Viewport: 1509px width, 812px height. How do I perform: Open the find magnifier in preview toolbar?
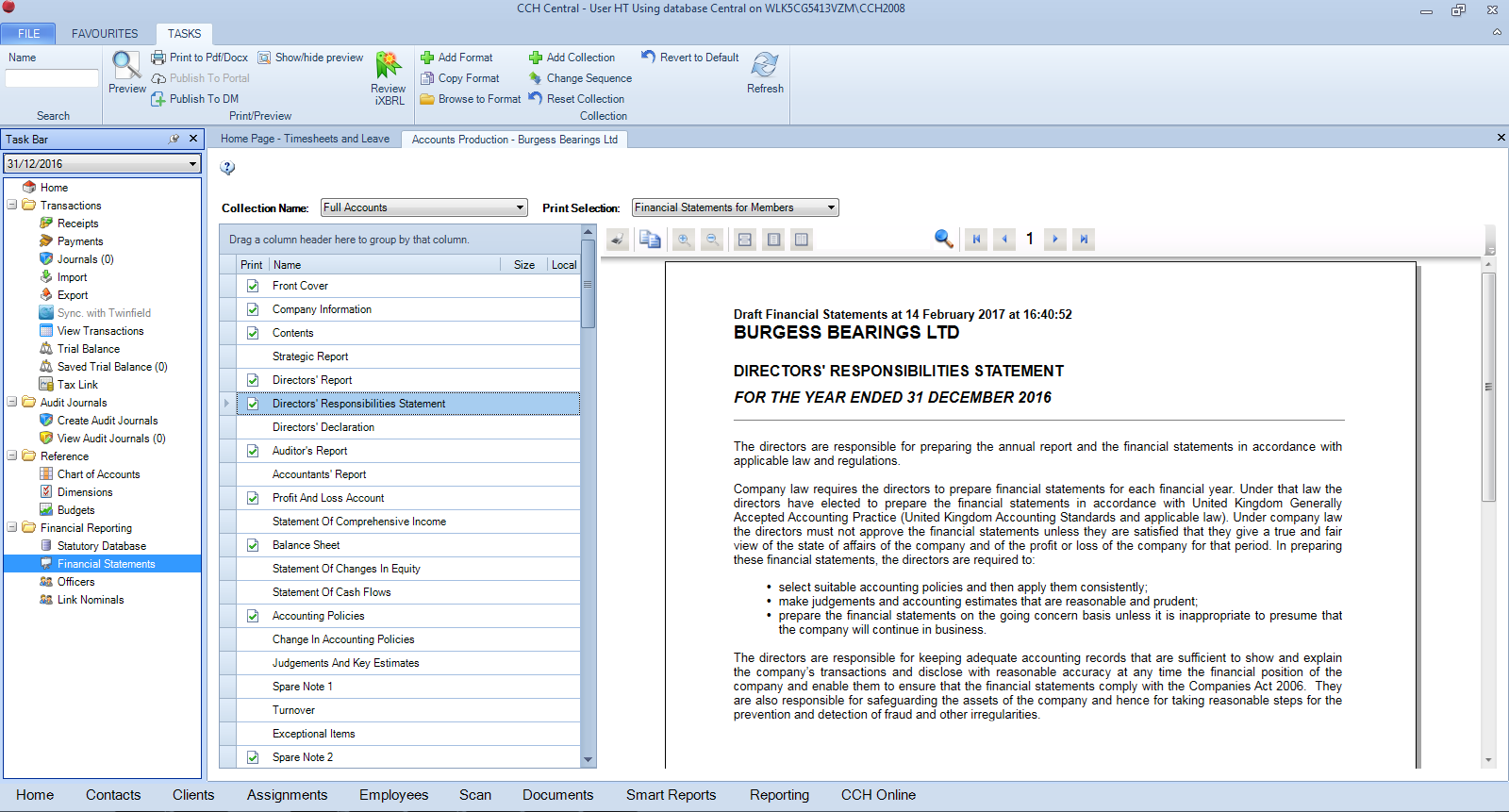[943, 239]
